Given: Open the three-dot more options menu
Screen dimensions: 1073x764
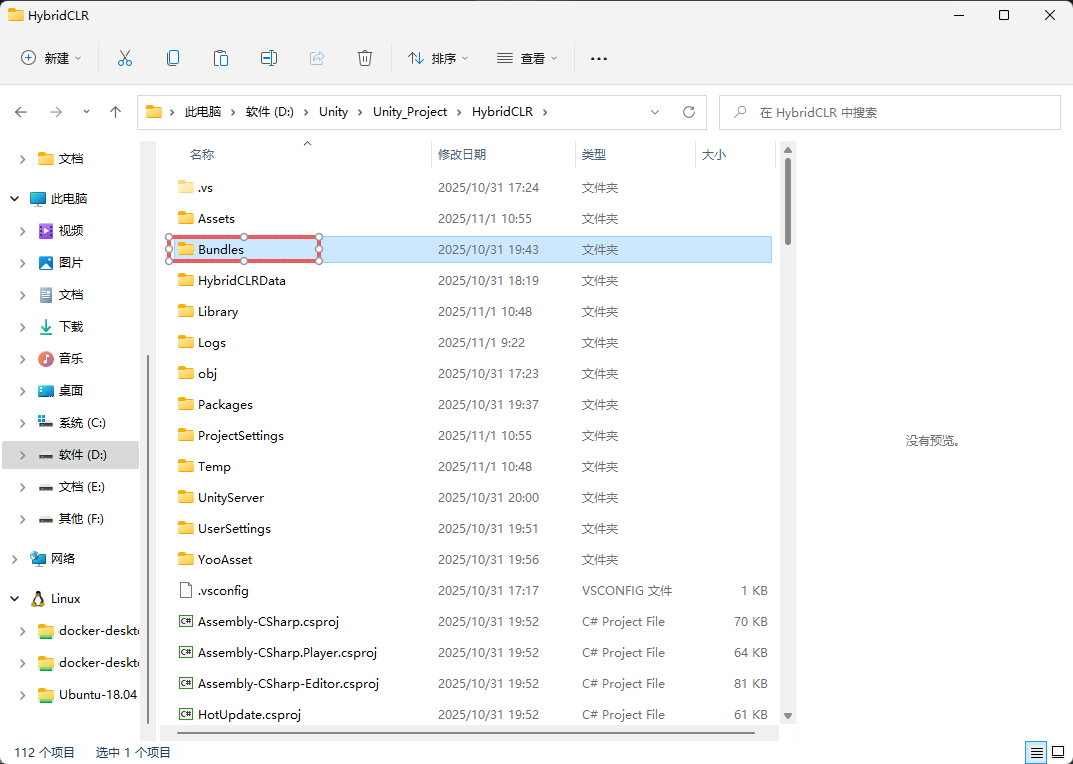Looking at the screenshot, I should coord(599,59).
